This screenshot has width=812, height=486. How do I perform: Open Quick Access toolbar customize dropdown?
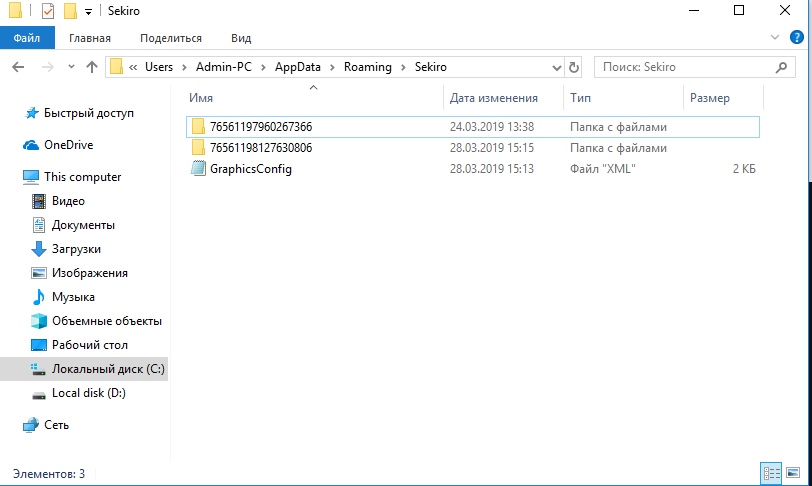pos(88,11)
